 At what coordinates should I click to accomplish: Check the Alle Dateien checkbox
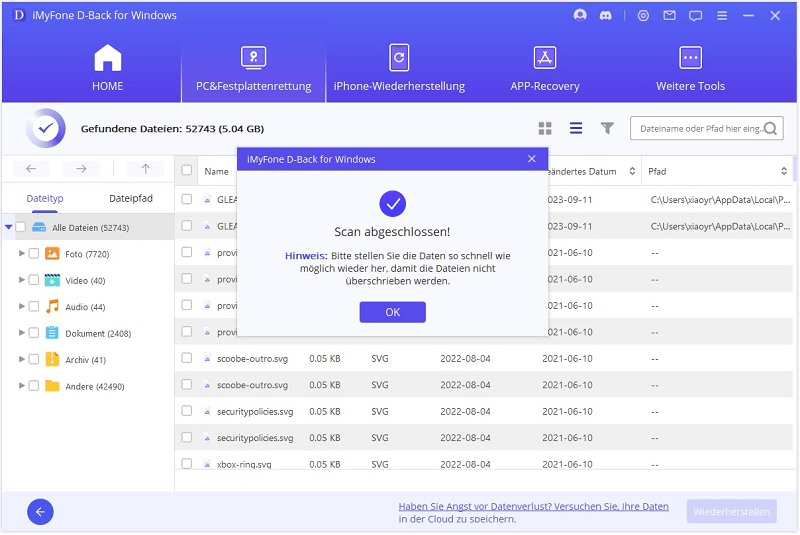click(x=20, y=227)
